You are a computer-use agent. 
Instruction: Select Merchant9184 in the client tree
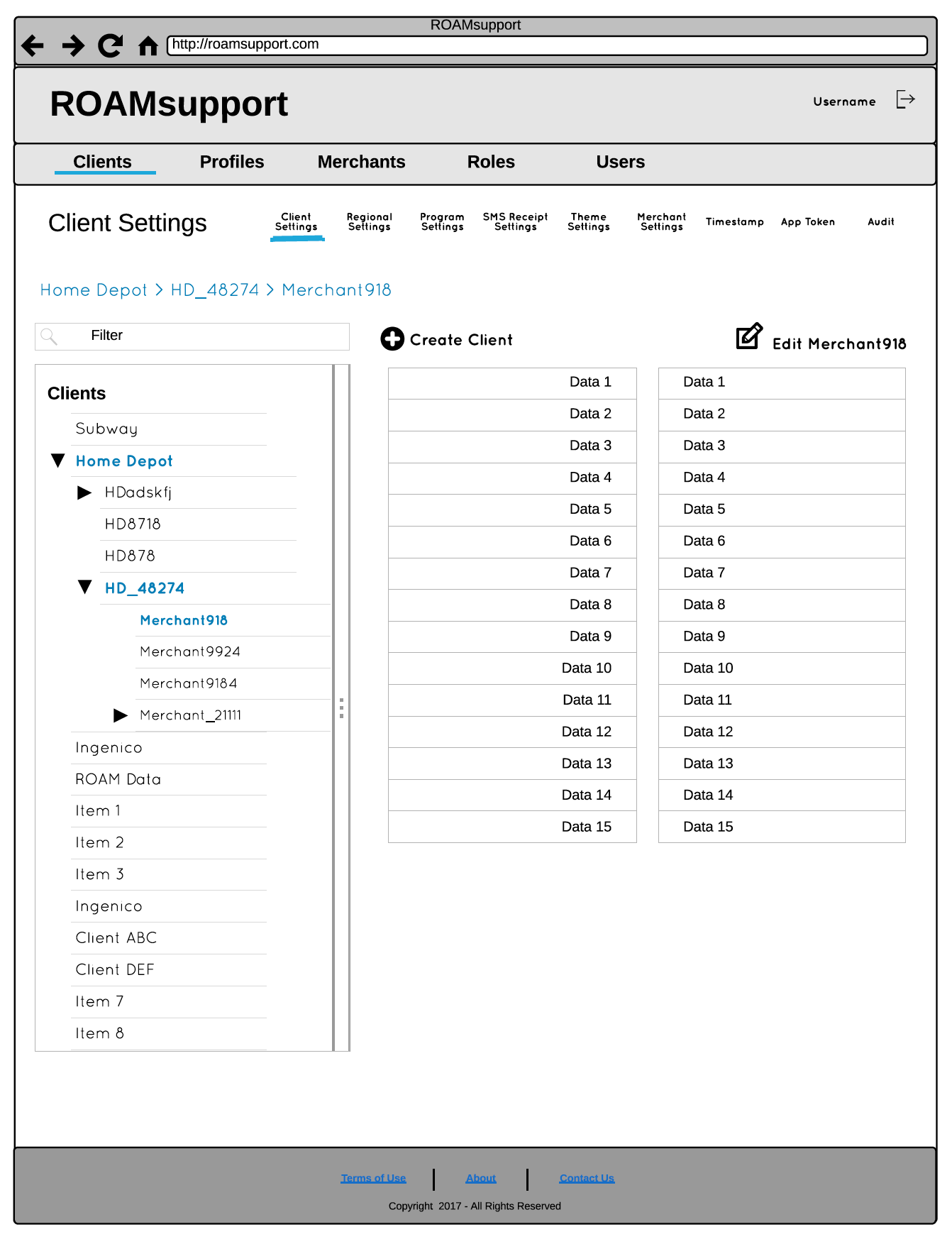coord(189,683)
